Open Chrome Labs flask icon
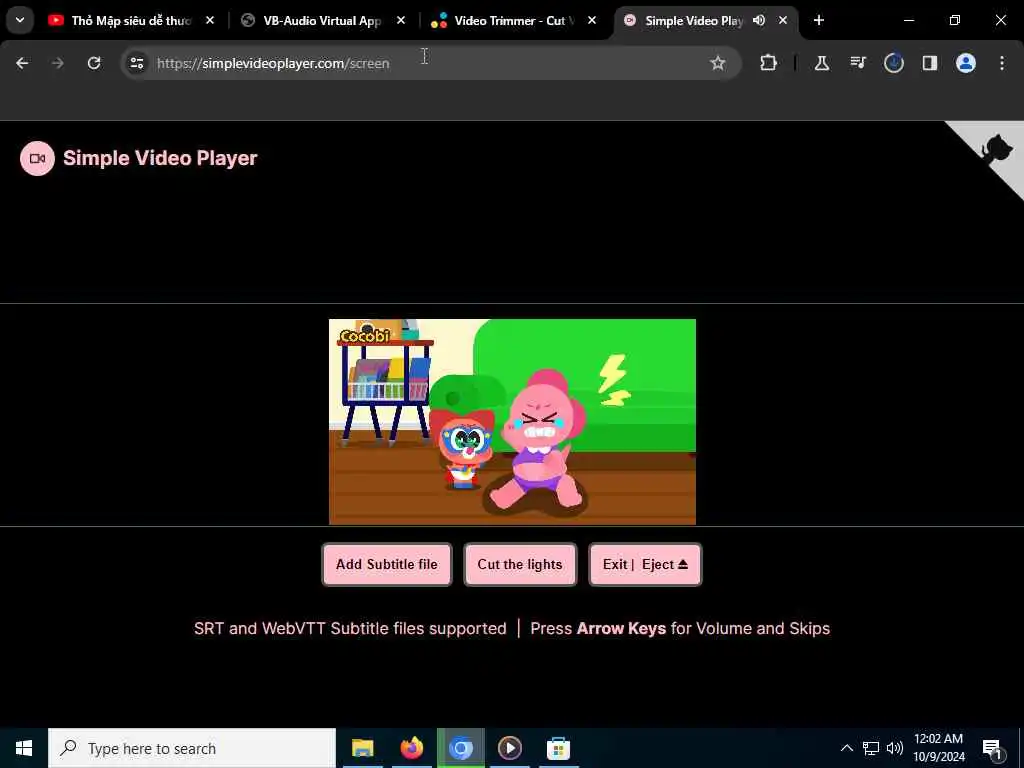This screenshot has height=768, width=1024. click(x=822, y=63)
